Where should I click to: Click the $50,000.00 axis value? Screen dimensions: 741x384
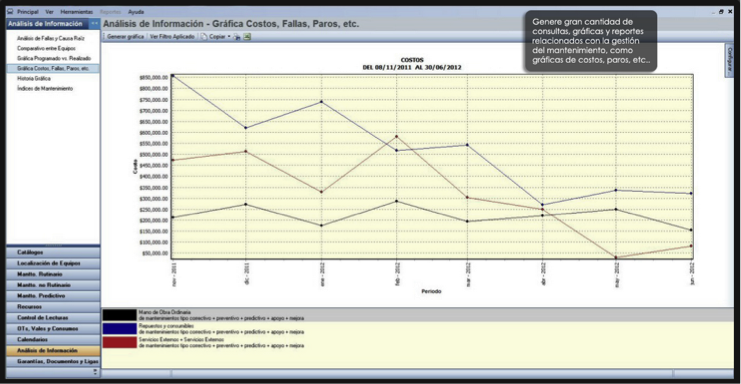[x=155, y=253]
